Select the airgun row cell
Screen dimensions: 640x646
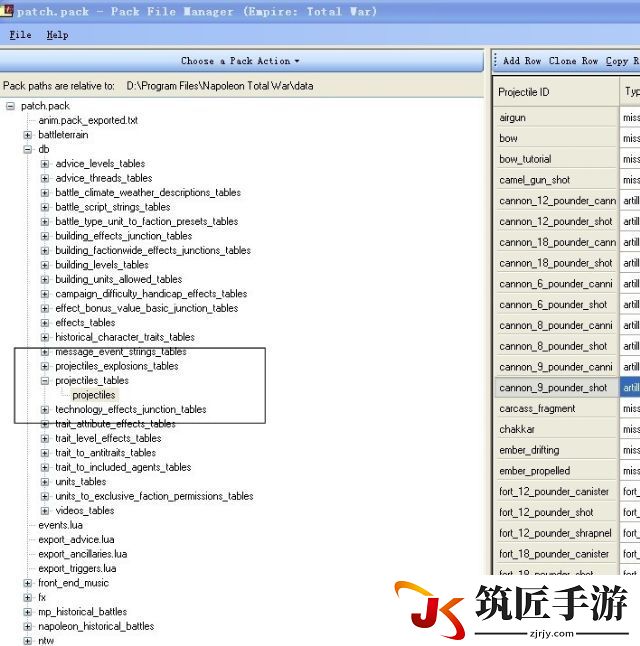tap(556, 118)
